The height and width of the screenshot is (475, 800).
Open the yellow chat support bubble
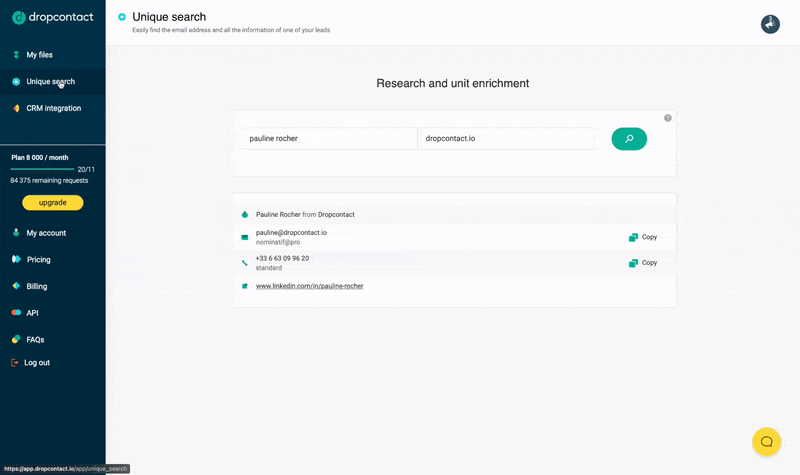coord(766,442)
